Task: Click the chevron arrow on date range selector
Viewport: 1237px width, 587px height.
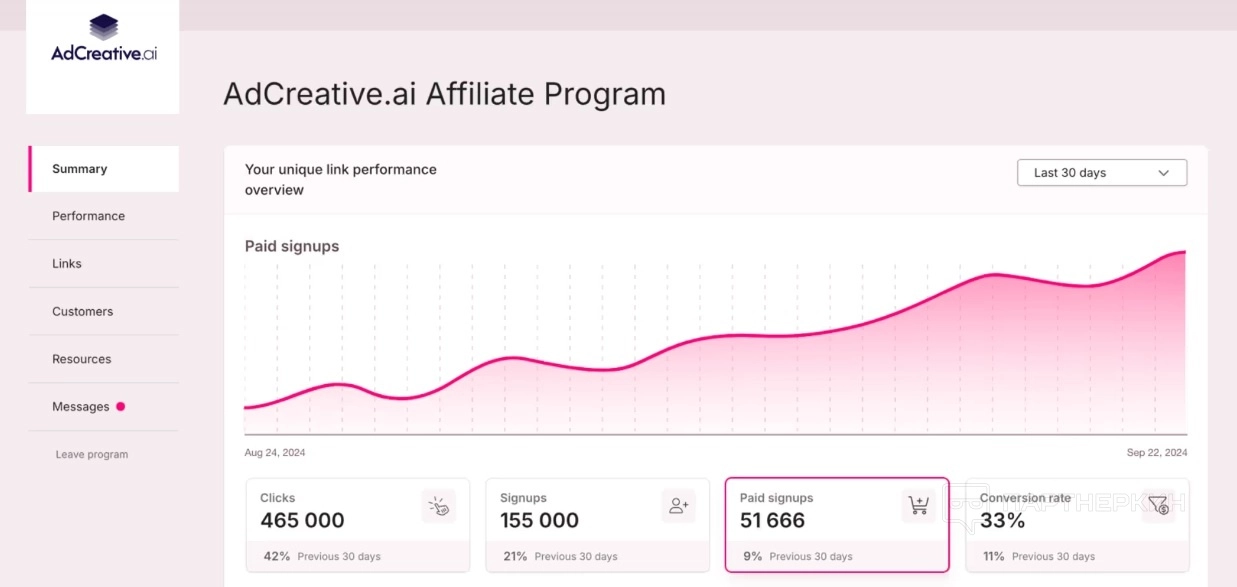Action: point(1163,173)
